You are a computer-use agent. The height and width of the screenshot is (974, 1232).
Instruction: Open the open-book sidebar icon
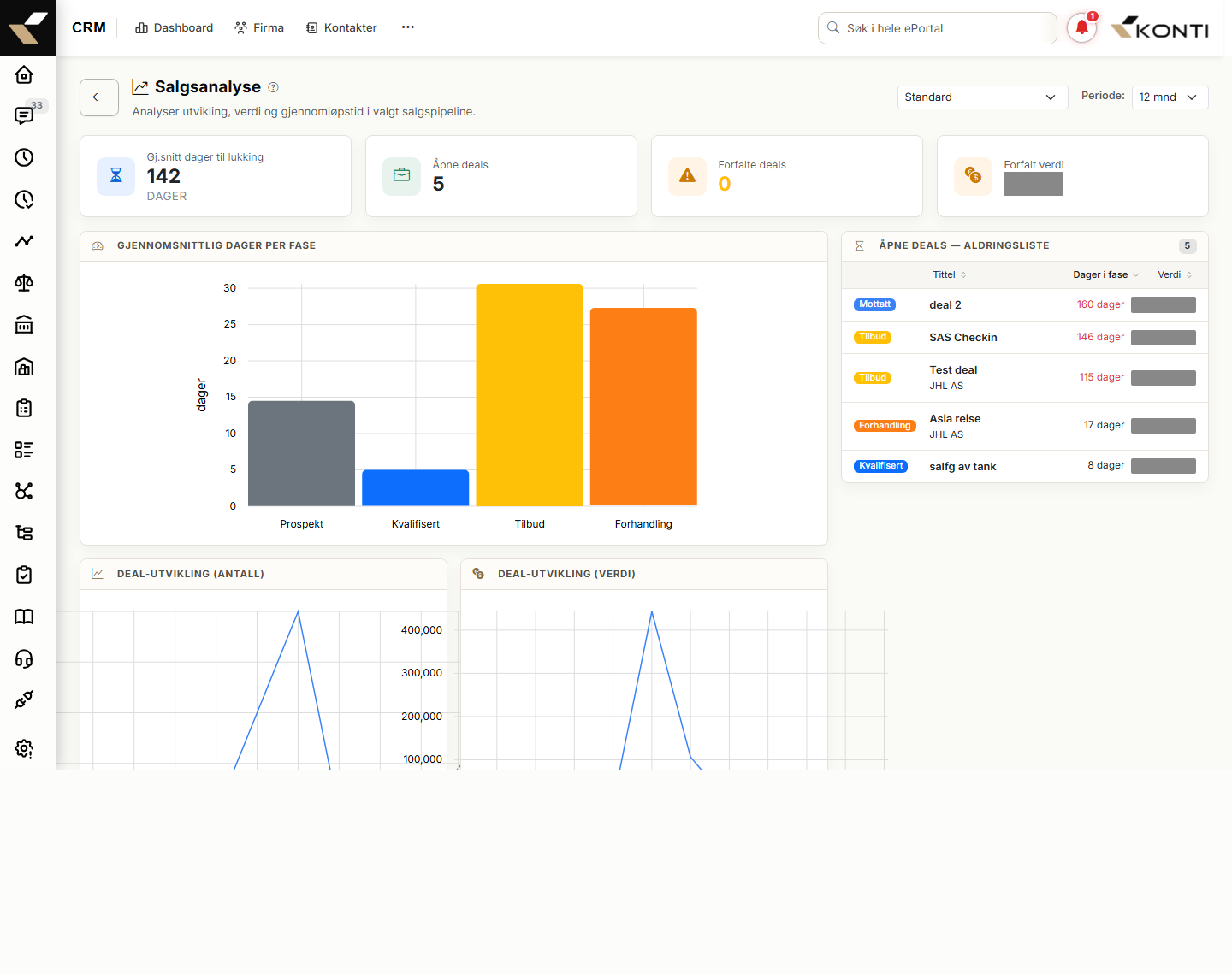[24, 617]
